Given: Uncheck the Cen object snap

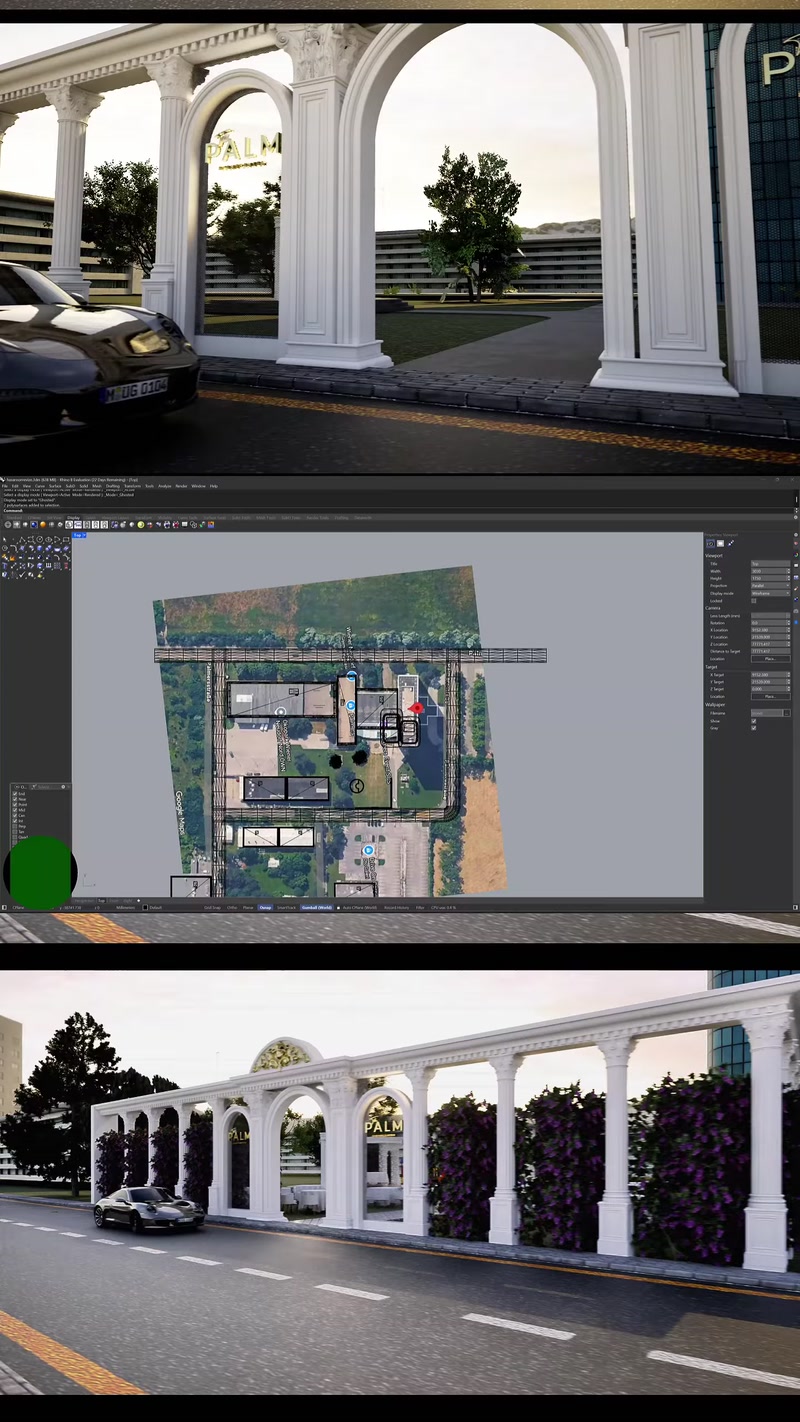Looking at the screenshot, I should 15,816.
